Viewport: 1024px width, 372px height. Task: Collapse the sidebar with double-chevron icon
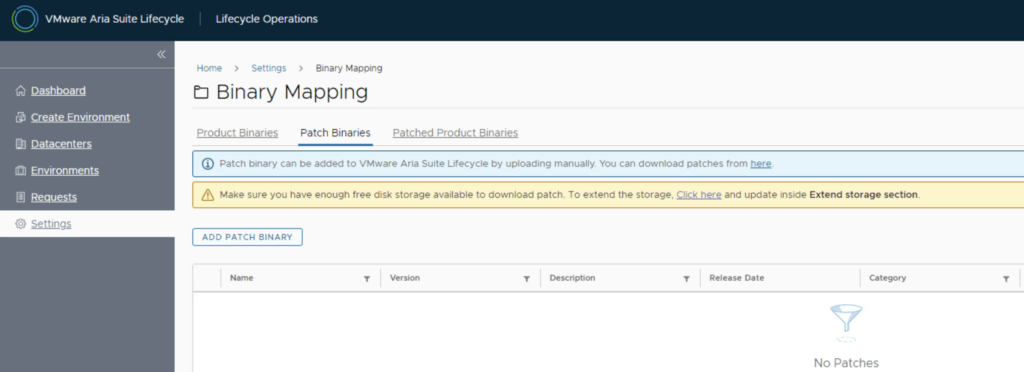pyautogui.click(x=161, y=54)
